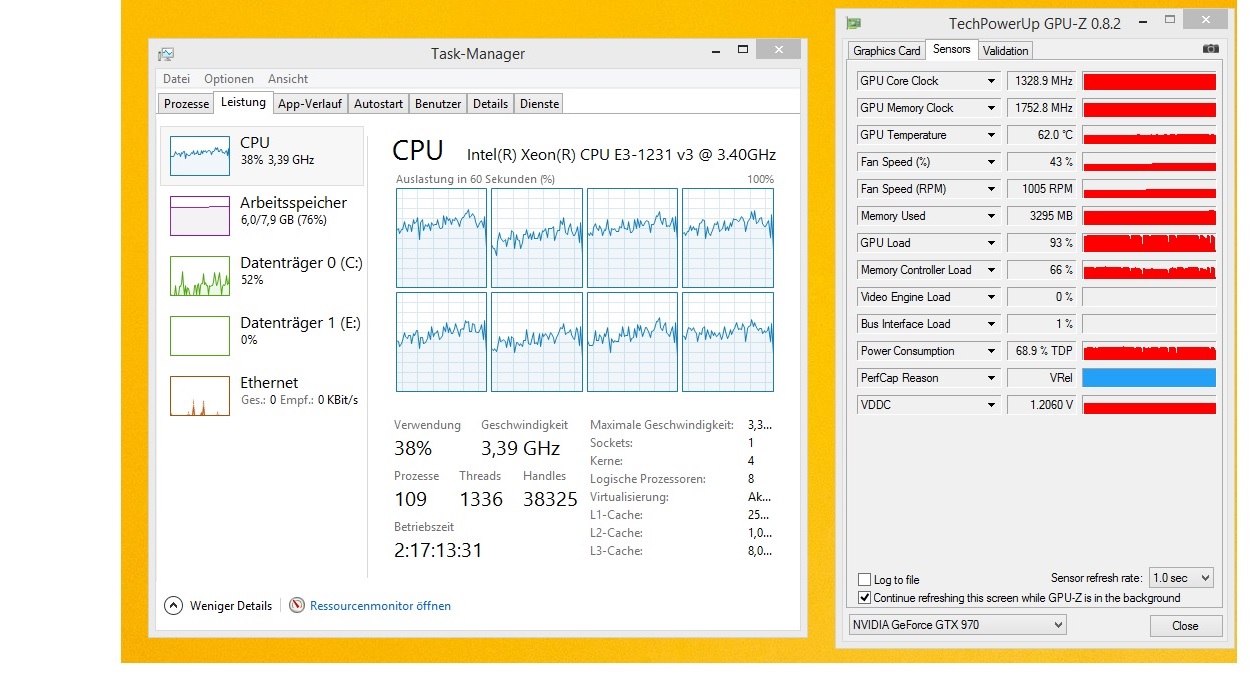Select the Ethernet graph thumbnail
Viewport: 1259px width, 674px height.
(199, 396)
